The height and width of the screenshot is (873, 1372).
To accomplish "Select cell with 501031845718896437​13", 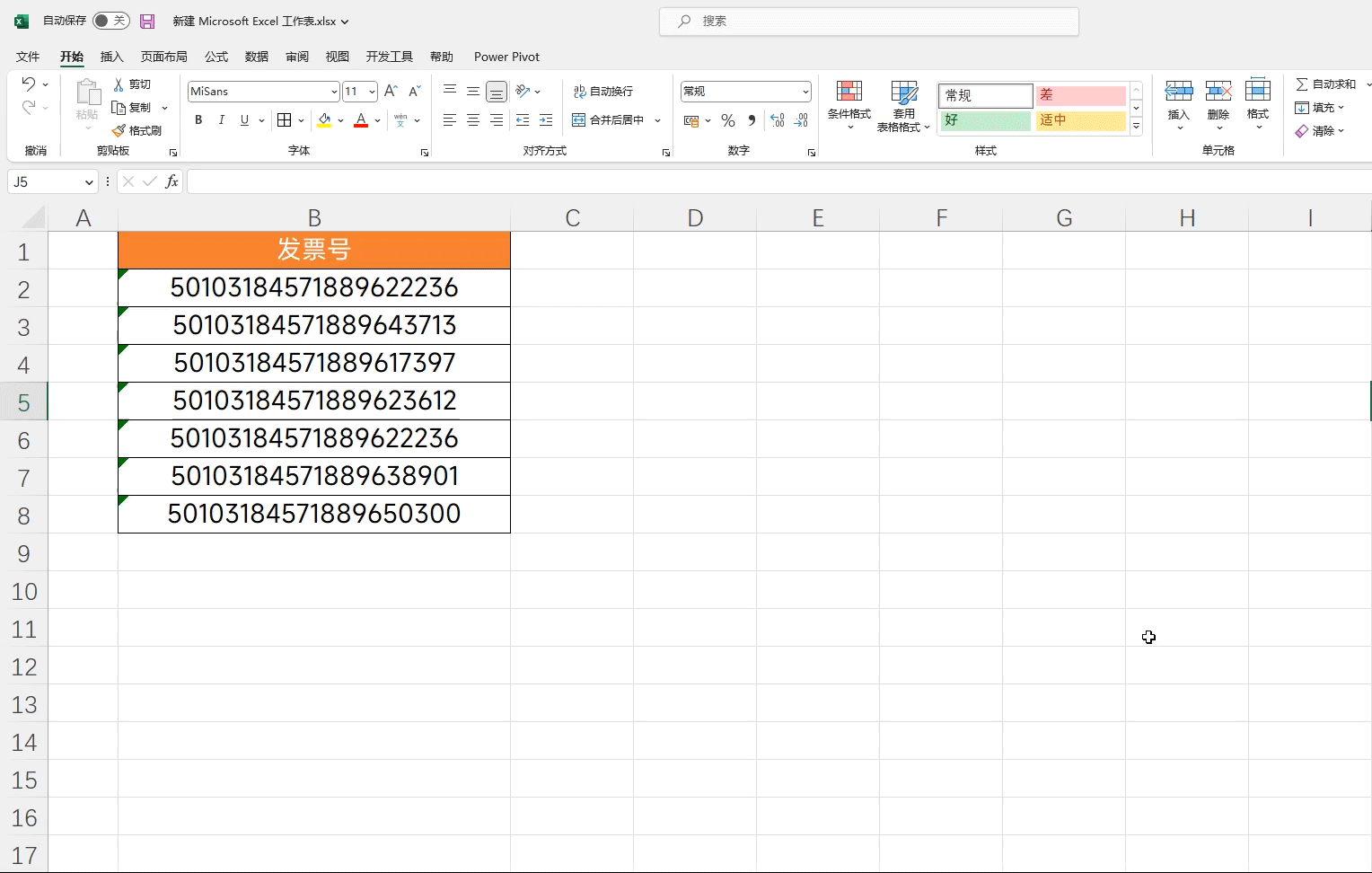I will point(314,325).
